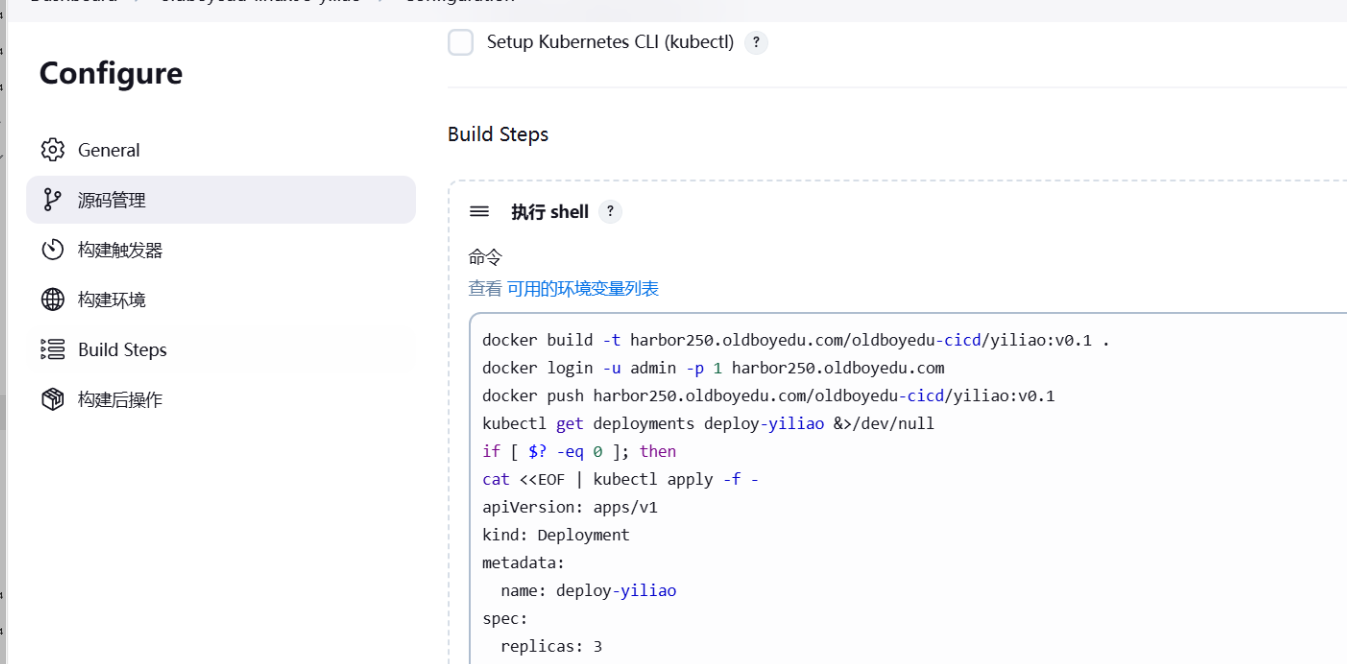Click the Configure page heading

[111, 74]
